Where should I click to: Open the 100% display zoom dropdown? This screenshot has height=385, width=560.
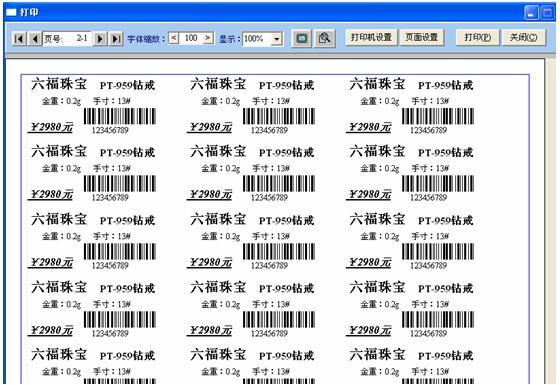[277, 39]
